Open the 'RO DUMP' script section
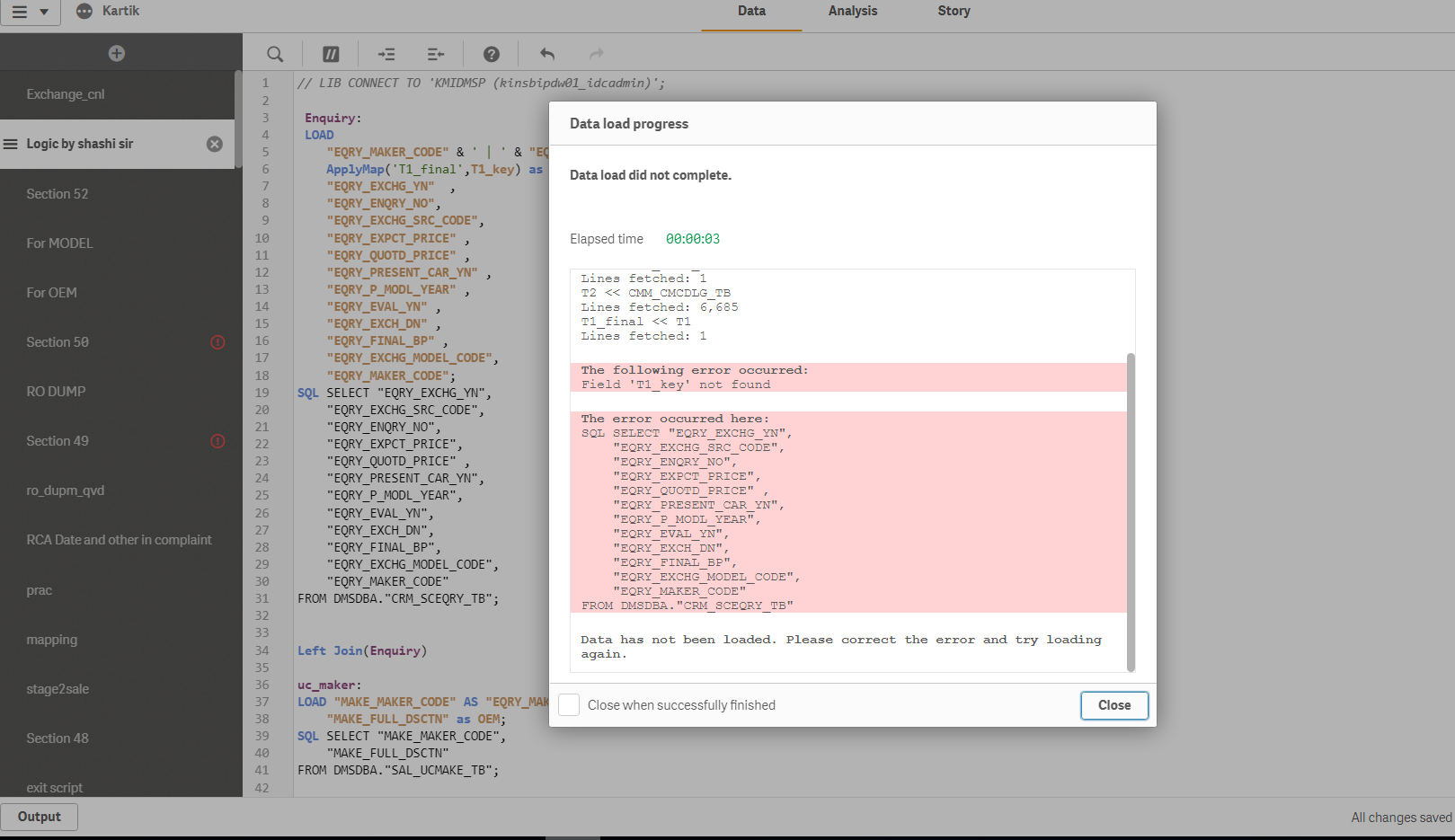The width and height of the screenshot is (1455, 840). (56, 392)
